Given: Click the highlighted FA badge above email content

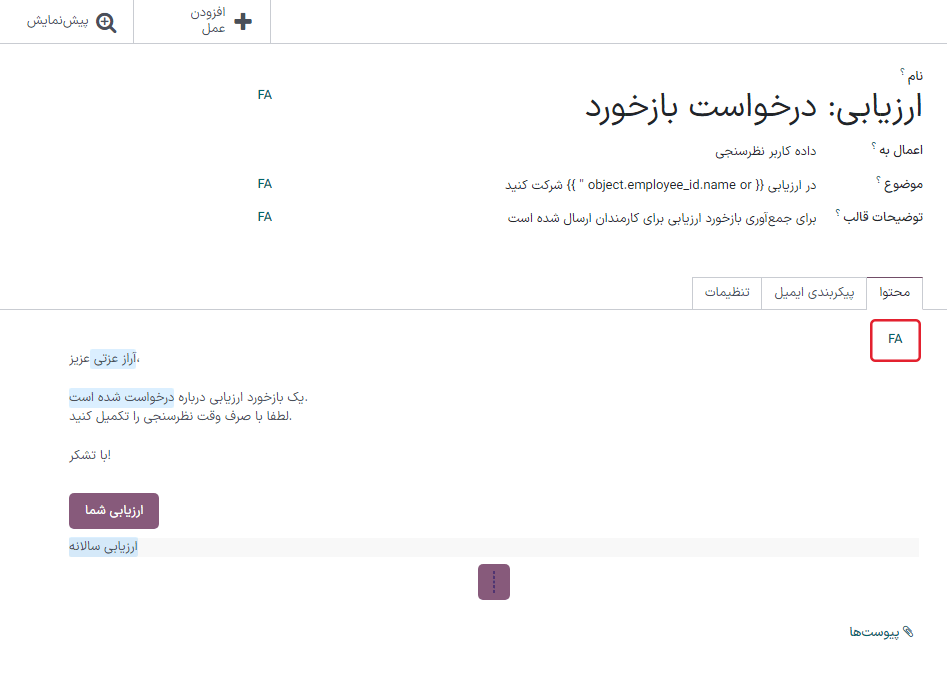Looking at the screenshot, I should pyautogui.click(x=894, y=340).
